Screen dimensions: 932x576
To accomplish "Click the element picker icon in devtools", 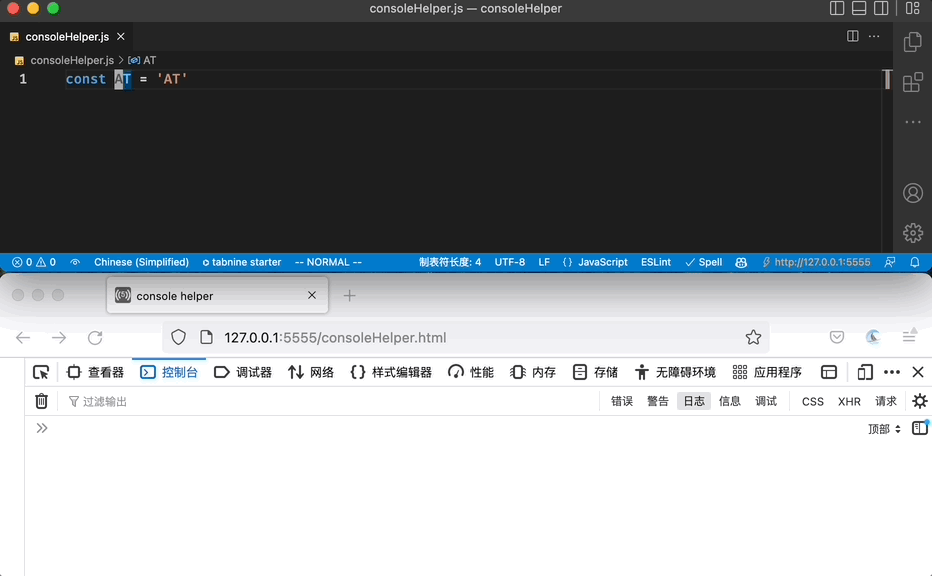I will point(41,372).
